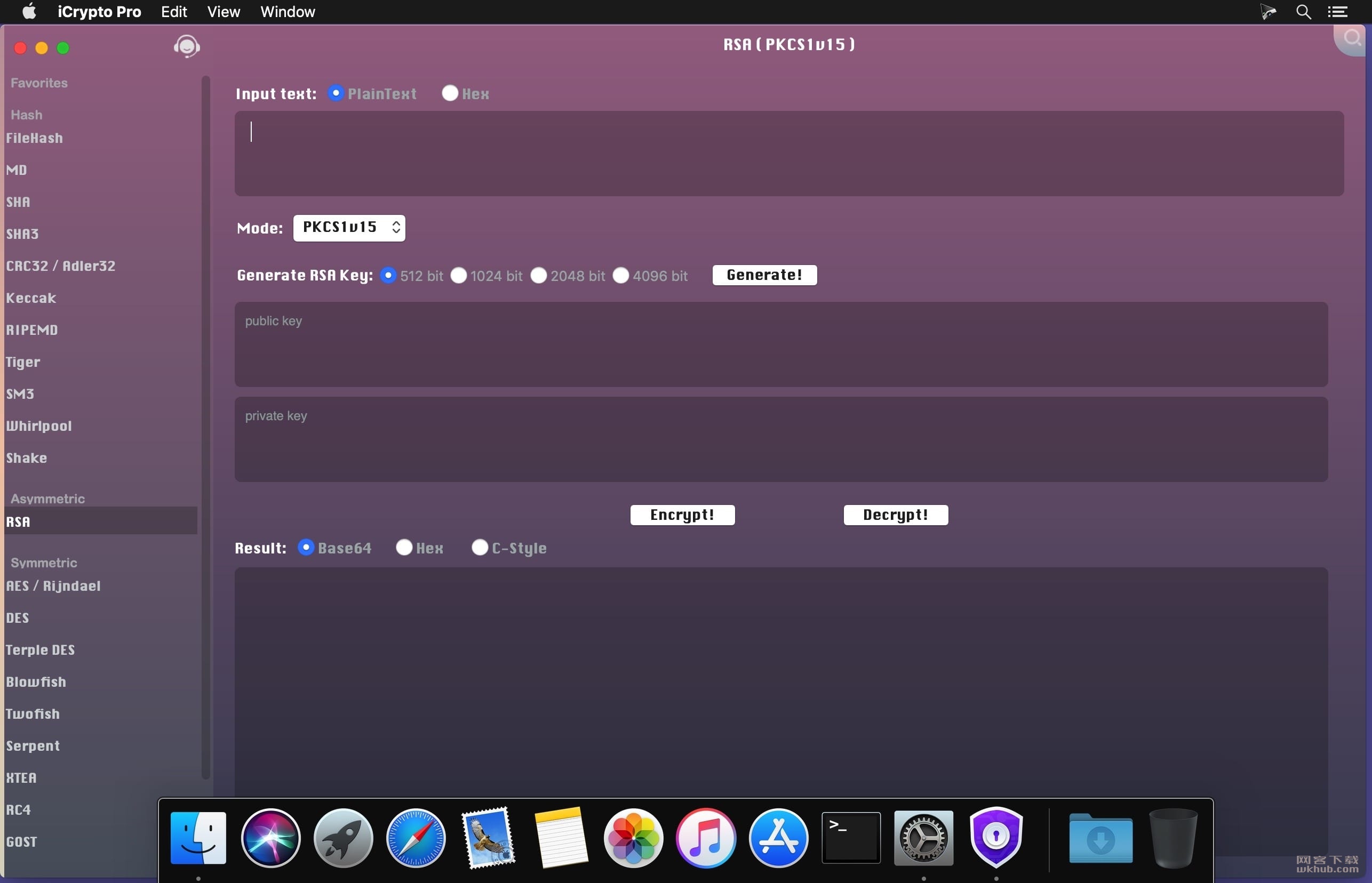Viewport: 1372px width, 883px height.
Task: Select MD hash in sidebar
Action: pyautogui.click(x=17, y=170)
